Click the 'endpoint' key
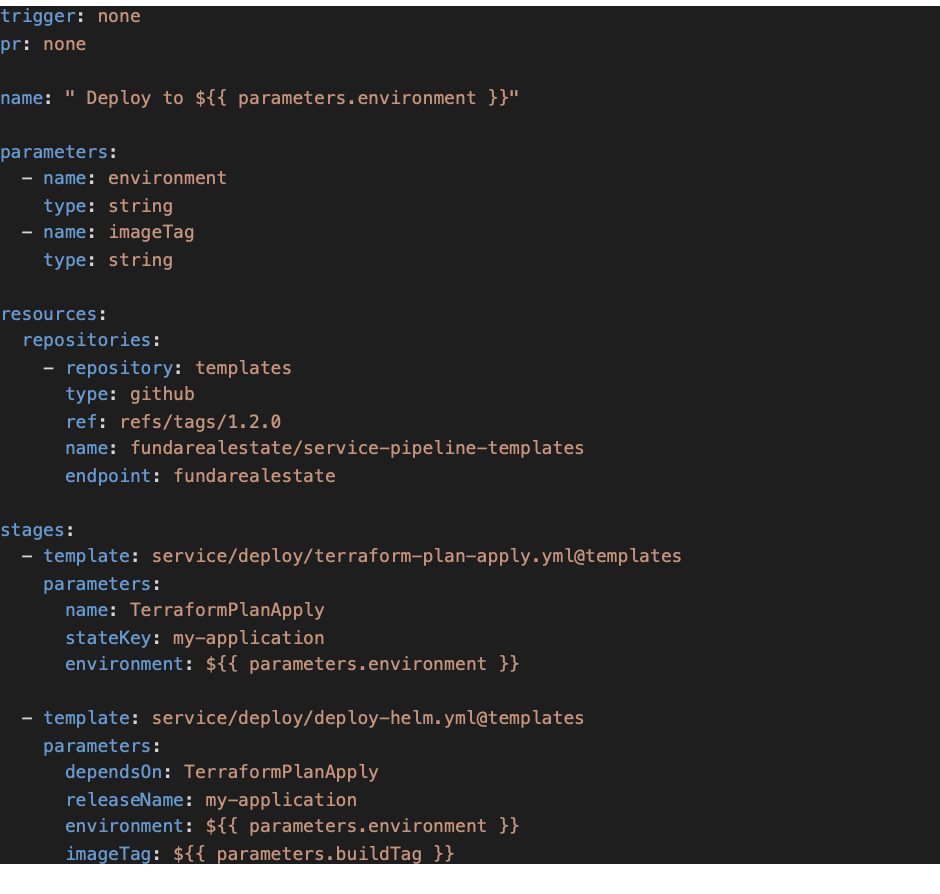 (x=109, y=476)
